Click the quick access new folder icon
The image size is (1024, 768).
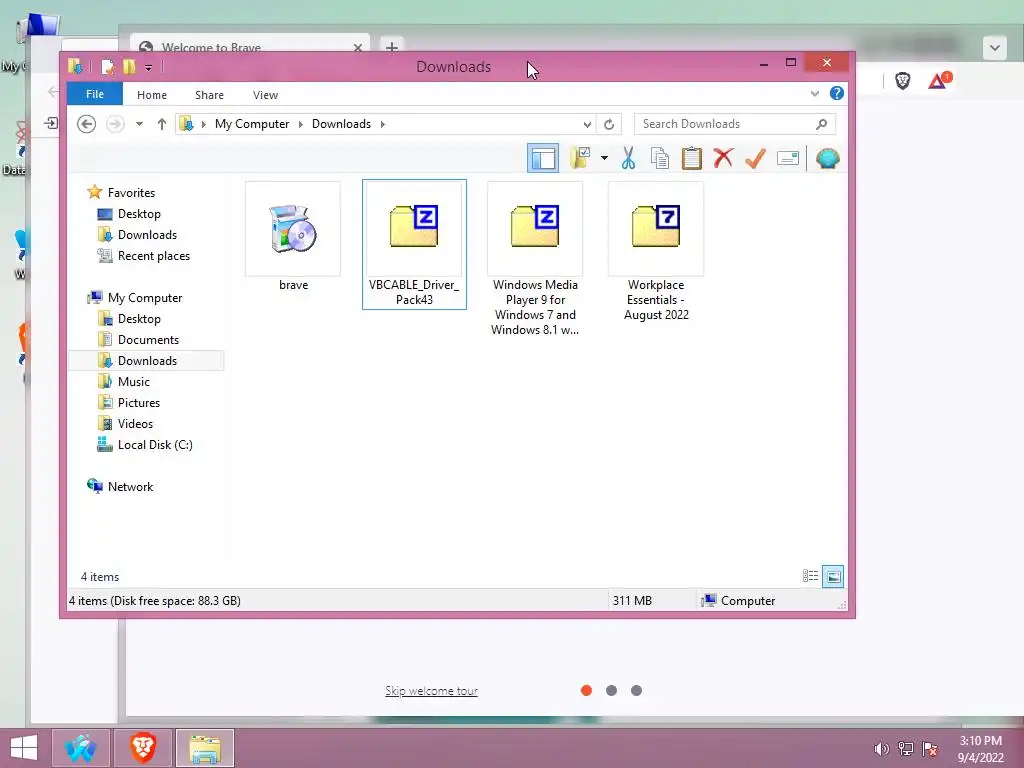[129, 66]
